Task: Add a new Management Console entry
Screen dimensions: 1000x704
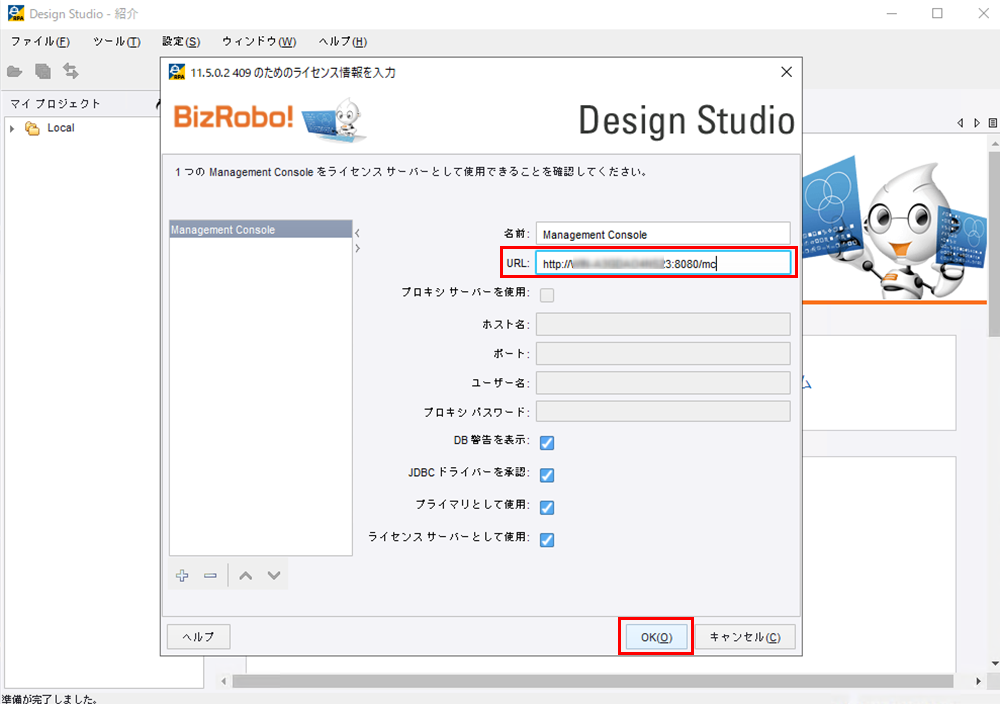Action: coord(182,576)
